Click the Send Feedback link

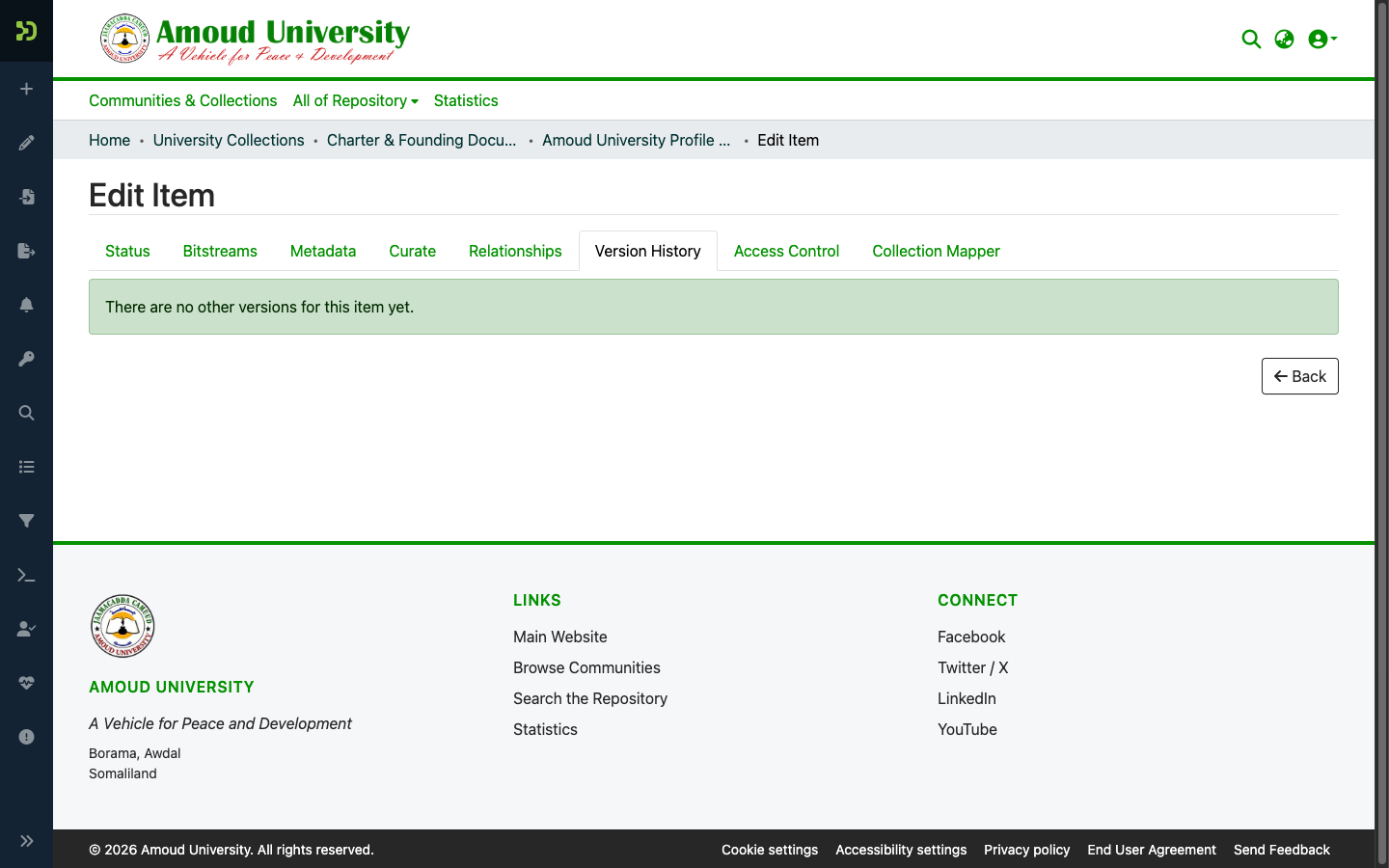coord(1282,850)
